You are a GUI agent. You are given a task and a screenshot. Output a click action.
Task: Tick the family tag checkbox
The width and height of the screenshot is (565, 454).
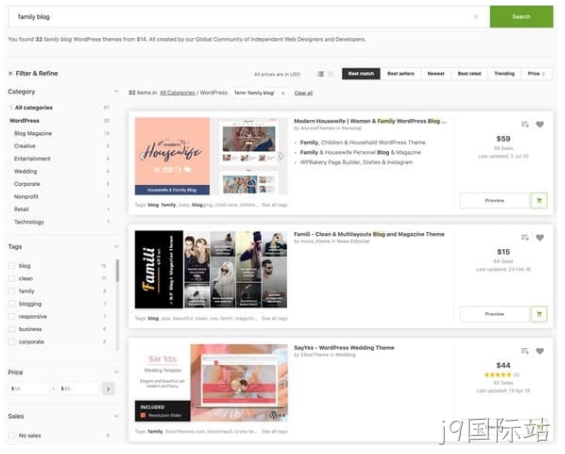click(12, 291)
